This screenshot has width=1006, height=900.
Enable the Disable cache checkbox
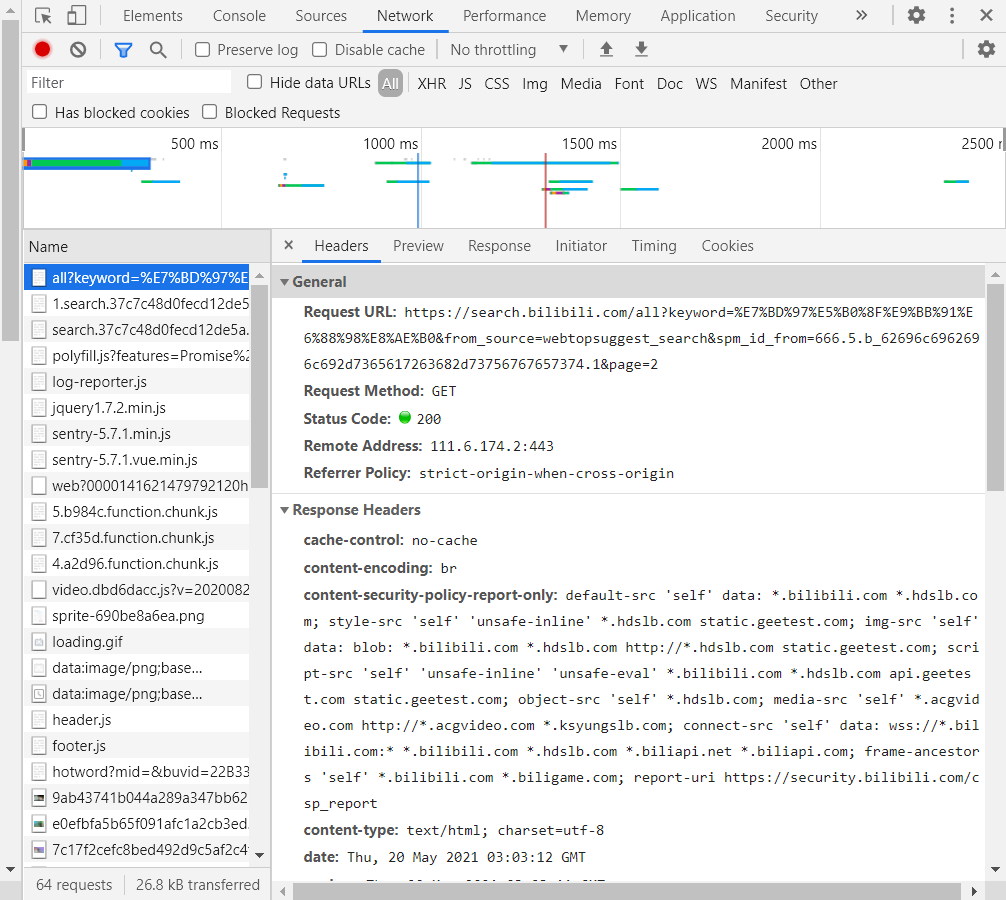pyautogui.click(x=320, y=49)
